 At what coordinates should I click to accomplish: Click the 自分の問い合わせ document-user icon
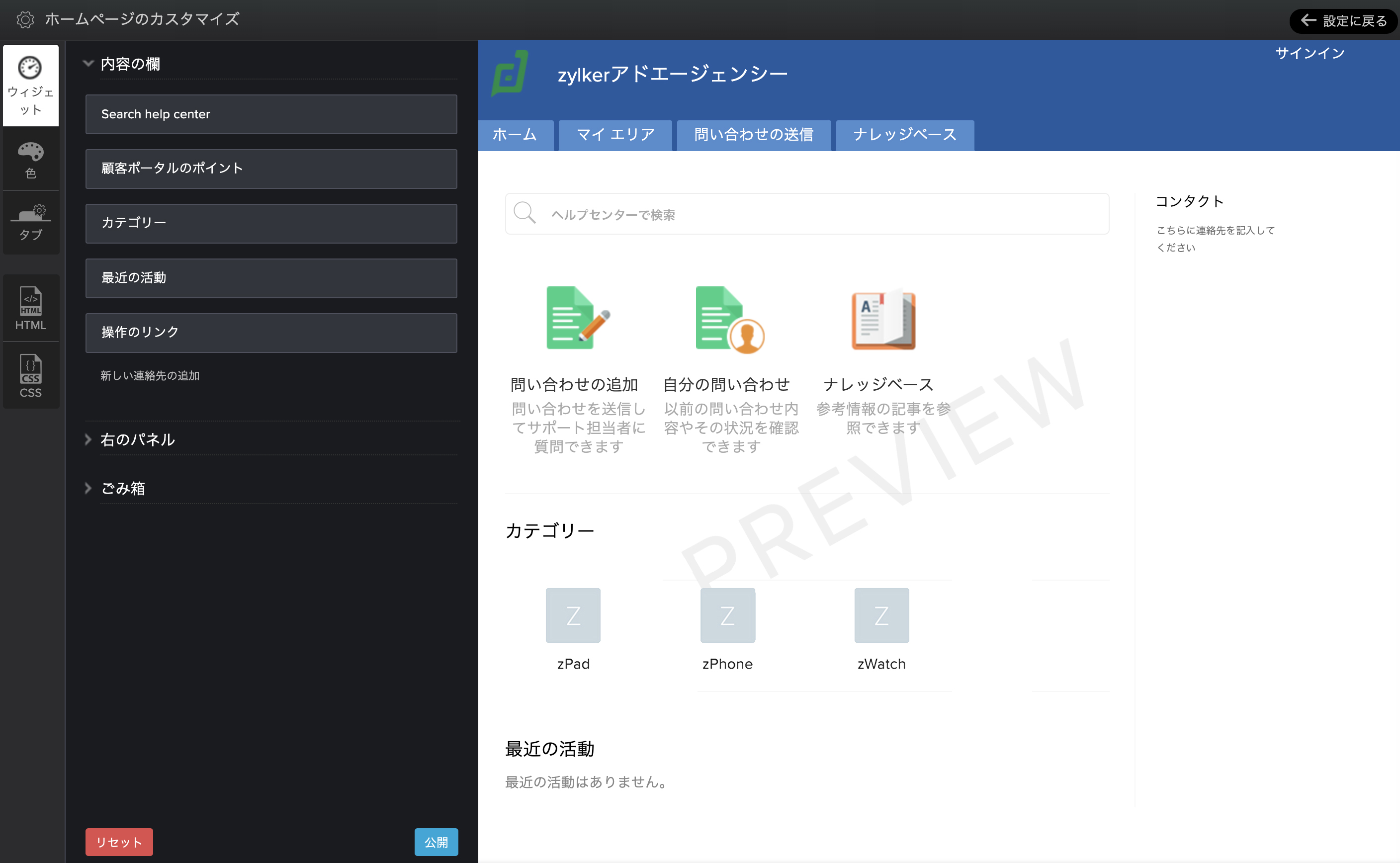coord(730,320)
